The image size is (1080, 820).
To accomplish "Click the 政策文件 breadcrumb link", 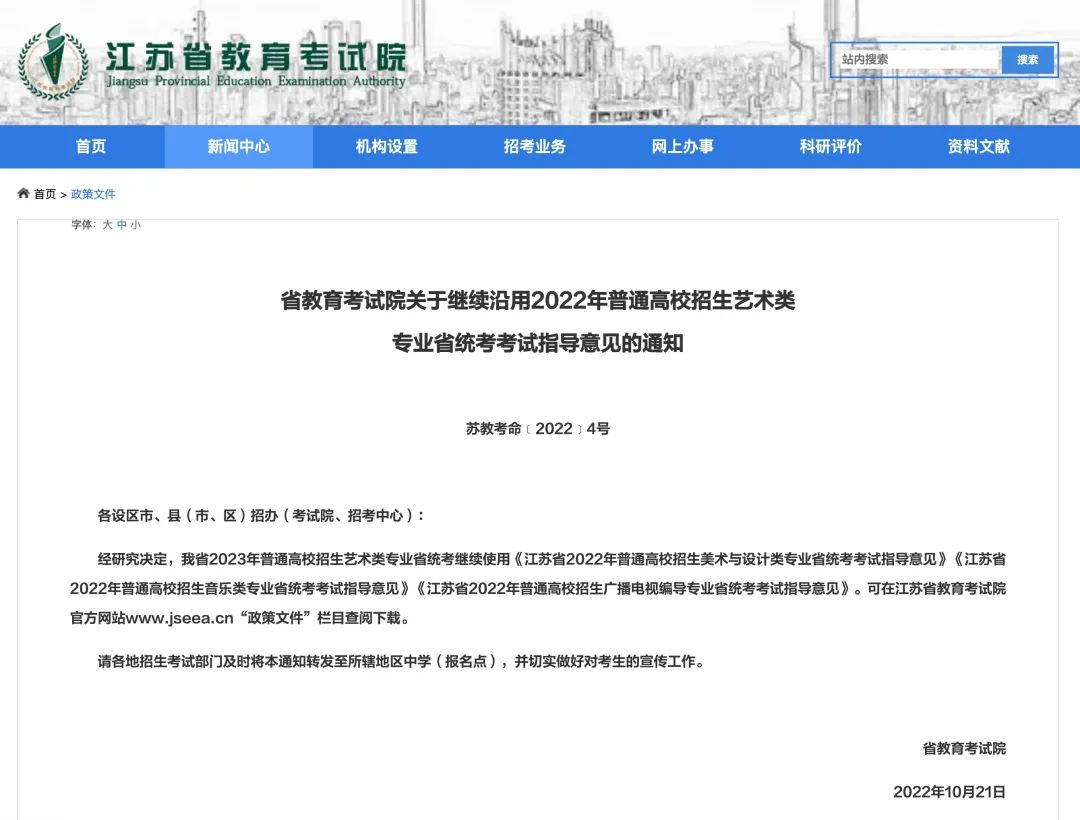I will click(93, 194).
